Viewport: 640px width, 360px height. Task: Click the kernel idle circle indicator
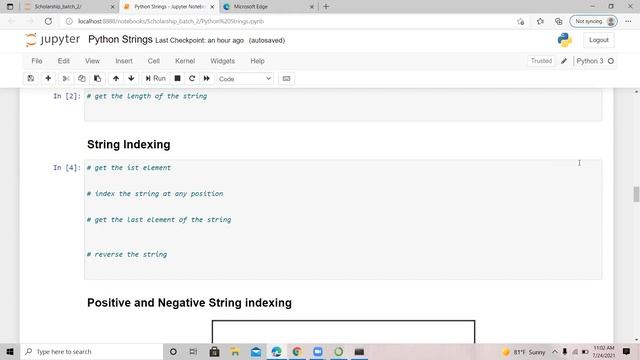[x=611, y=61]
